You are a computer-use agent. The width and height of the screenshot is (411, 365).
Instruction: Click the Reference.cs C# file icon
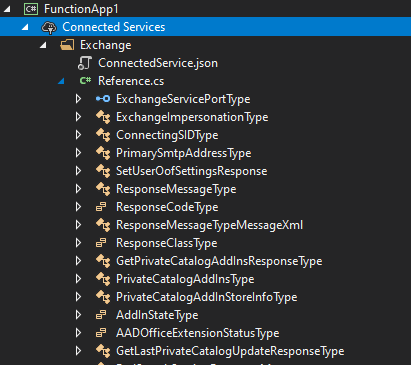click(x=85, y=81)
